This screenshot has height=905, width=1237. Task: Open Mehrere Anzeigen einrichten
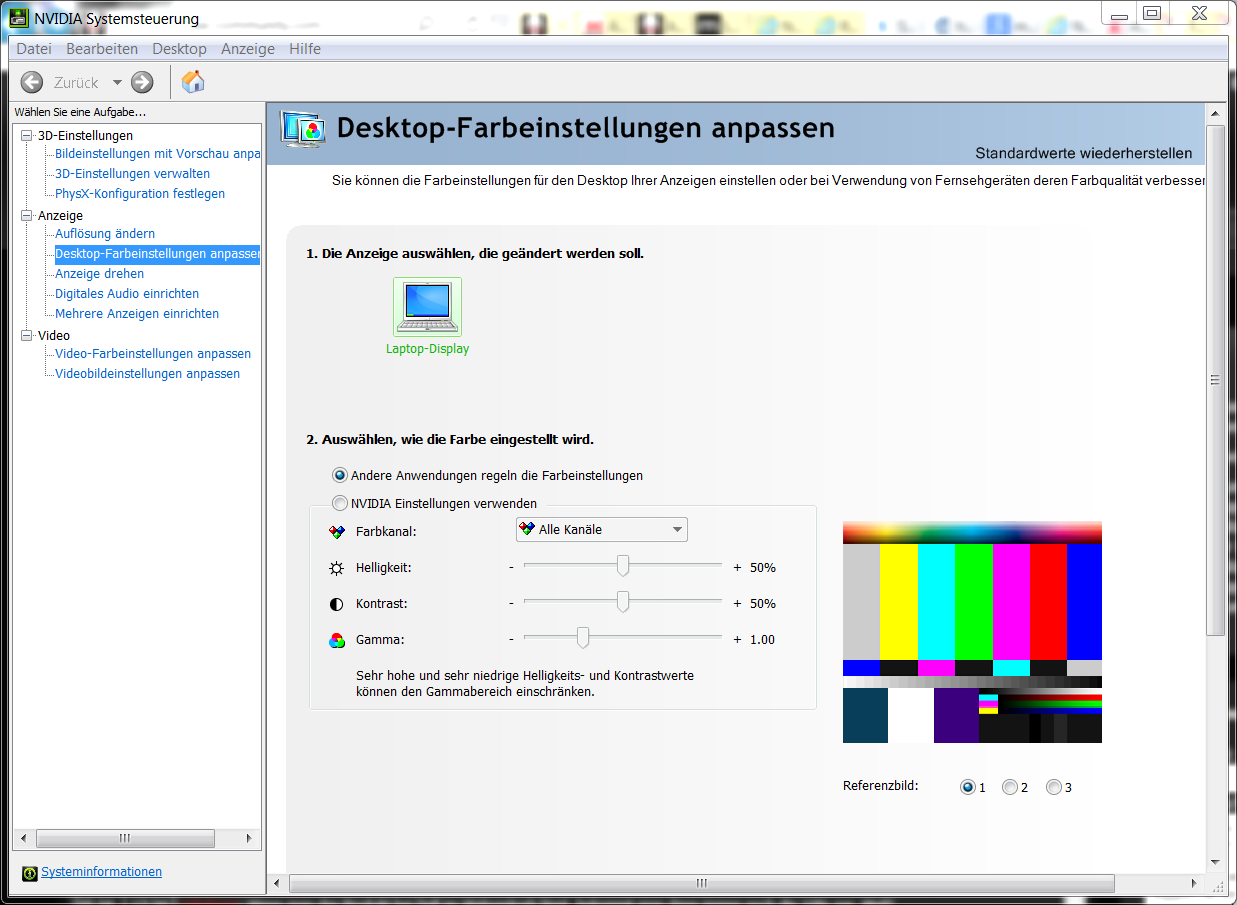tap(137, 314)
